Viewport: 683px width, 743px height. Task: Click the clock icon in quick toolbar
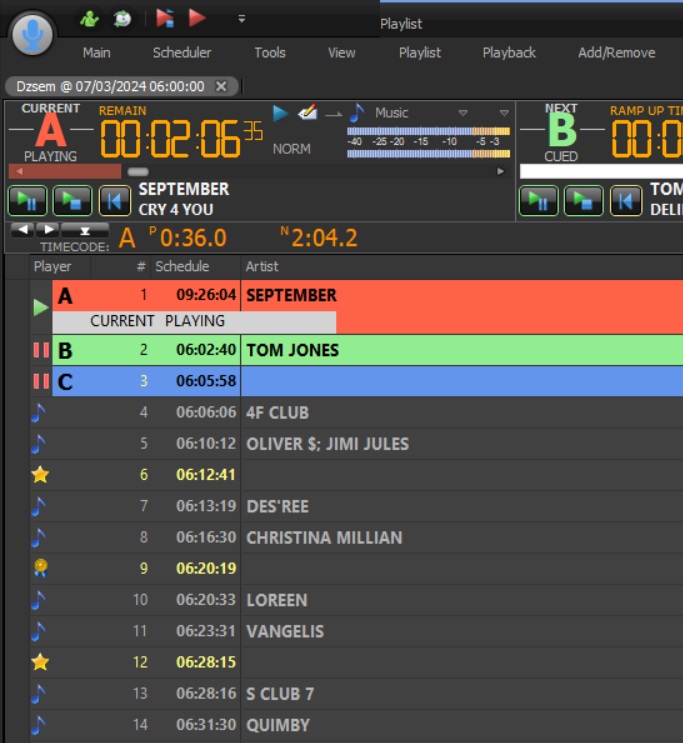pos(122,18)
